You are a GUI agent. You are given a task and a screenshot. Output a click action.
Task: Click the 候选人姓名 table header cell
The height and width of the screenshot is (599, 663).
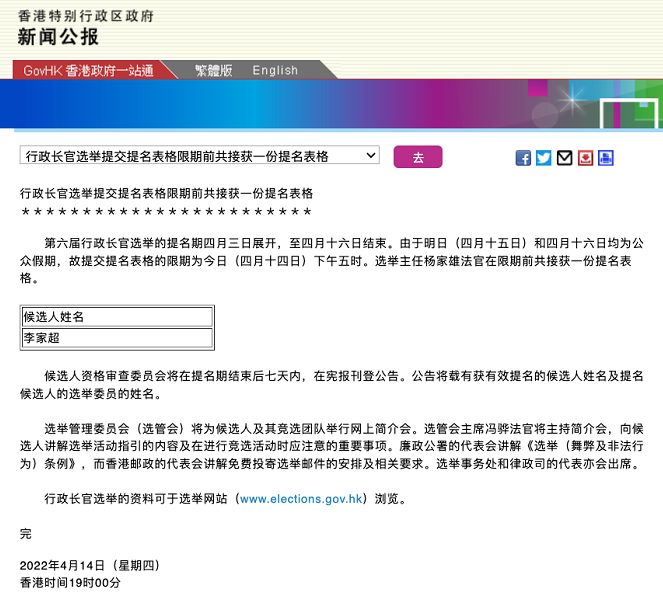pyautogui.click(x=117, y=317)
